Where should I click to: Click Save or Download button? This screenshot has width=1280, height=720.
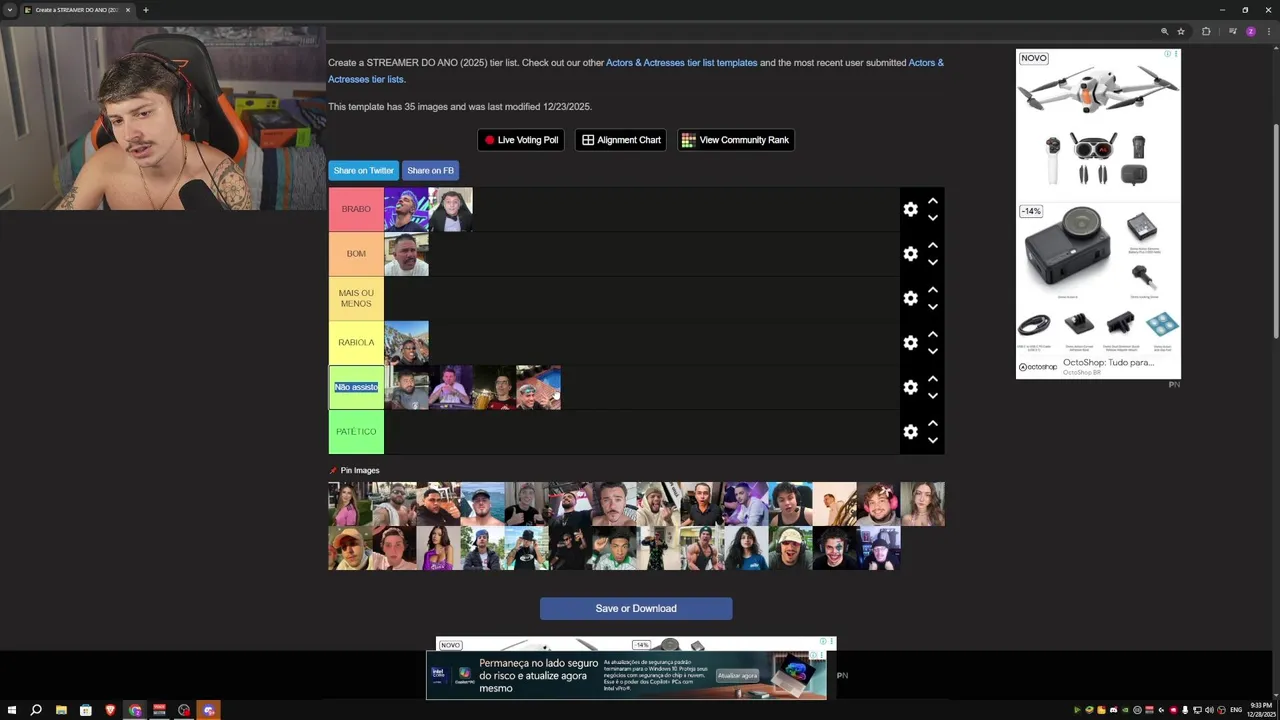coord(636,609)
